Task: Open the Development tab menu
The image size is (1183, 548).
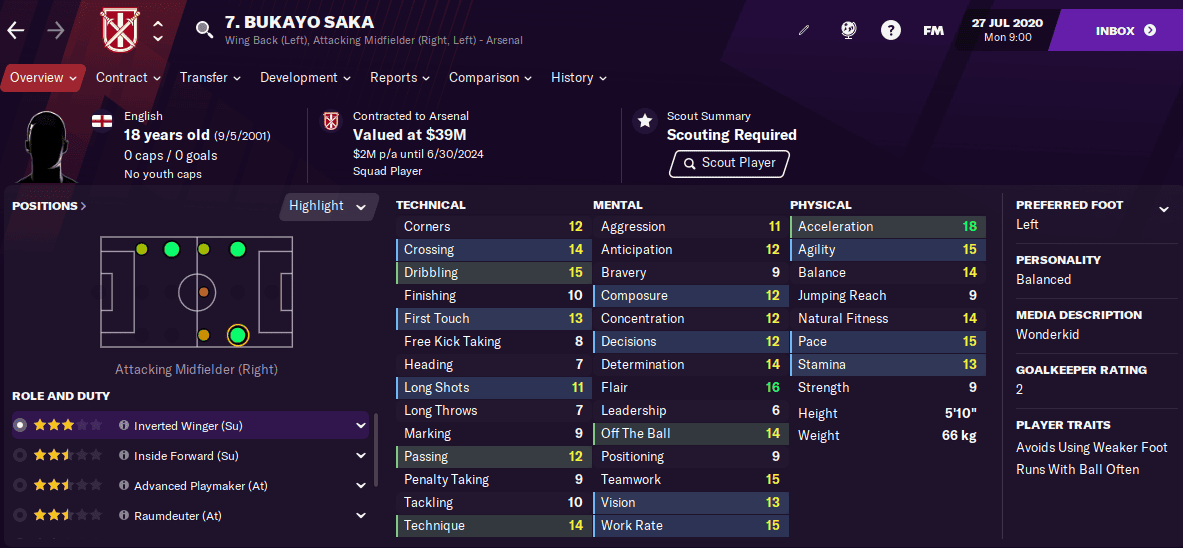Action: click(305, 78)
